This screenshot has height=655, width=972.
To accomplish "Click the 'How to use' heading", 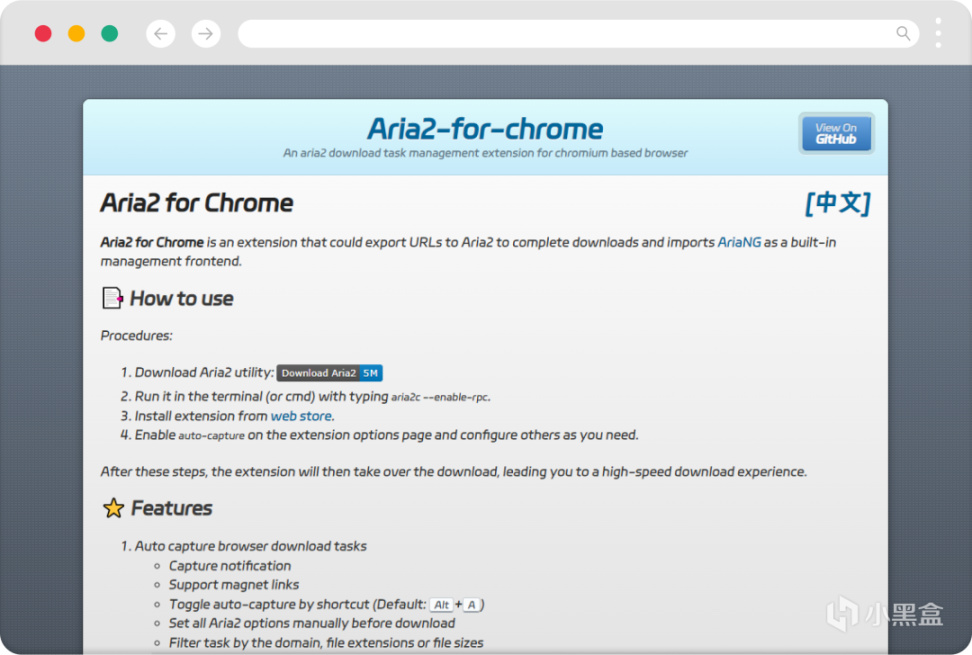I will click(182, 299).
